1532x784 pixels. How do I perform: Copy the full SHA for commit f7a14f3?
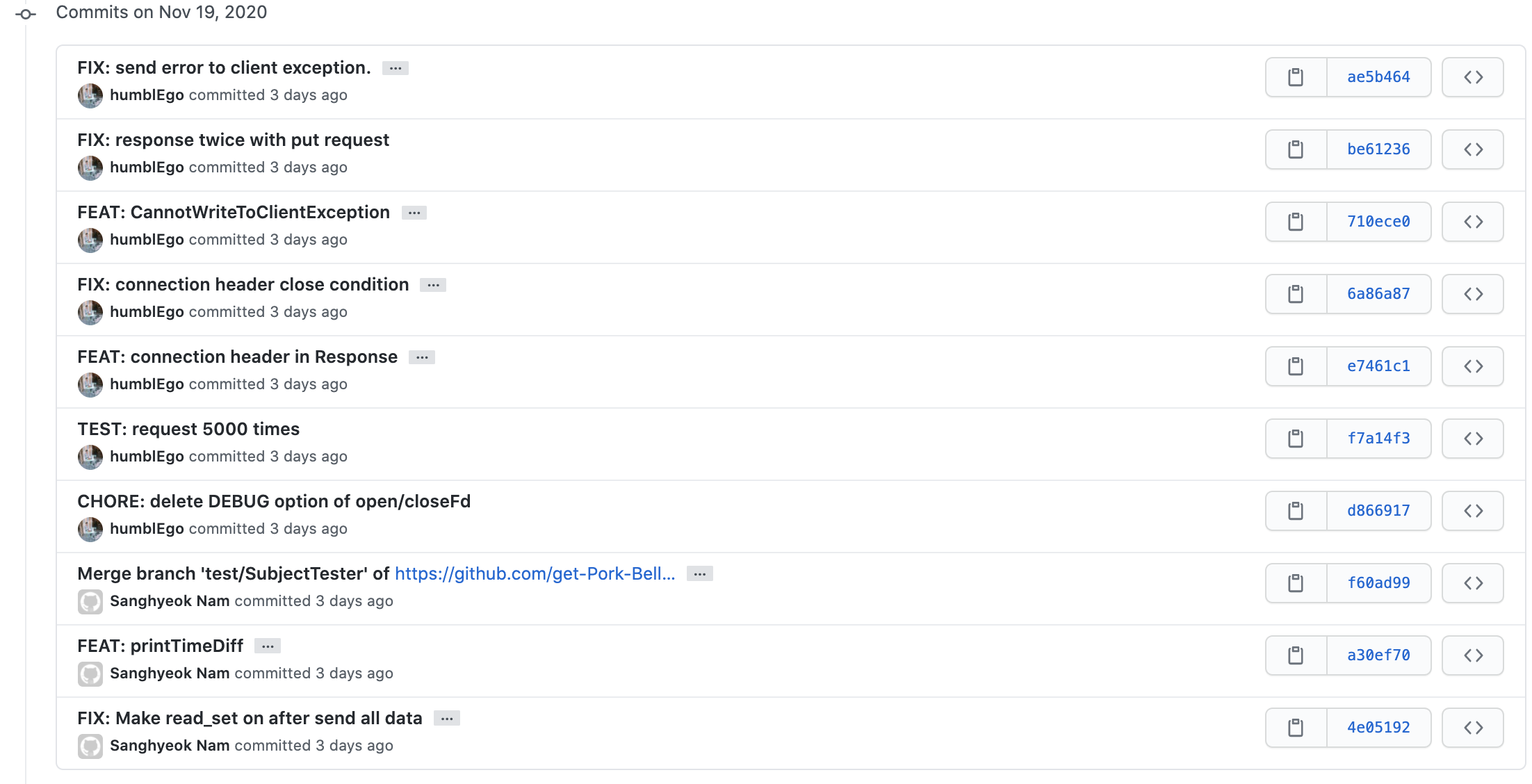1296,439
